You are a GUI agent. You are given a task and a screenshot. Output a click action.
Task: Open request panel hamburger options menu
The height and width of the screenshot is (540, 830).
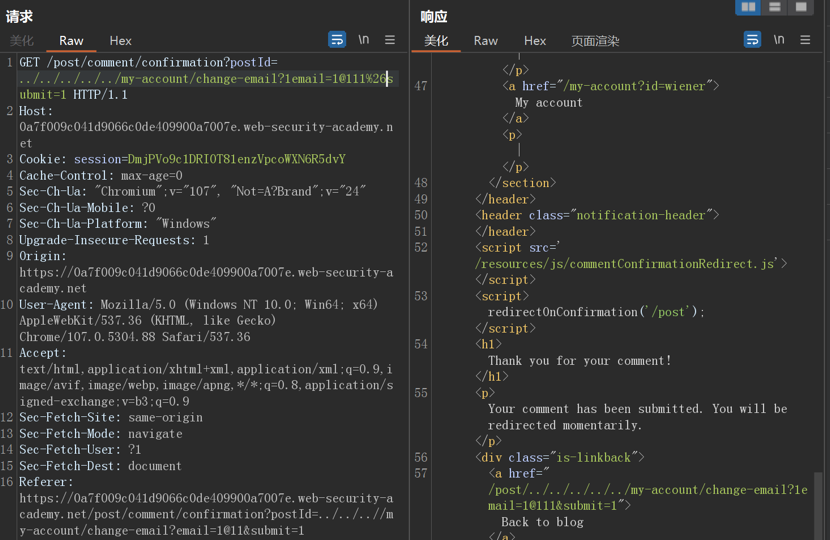point(390,40)
